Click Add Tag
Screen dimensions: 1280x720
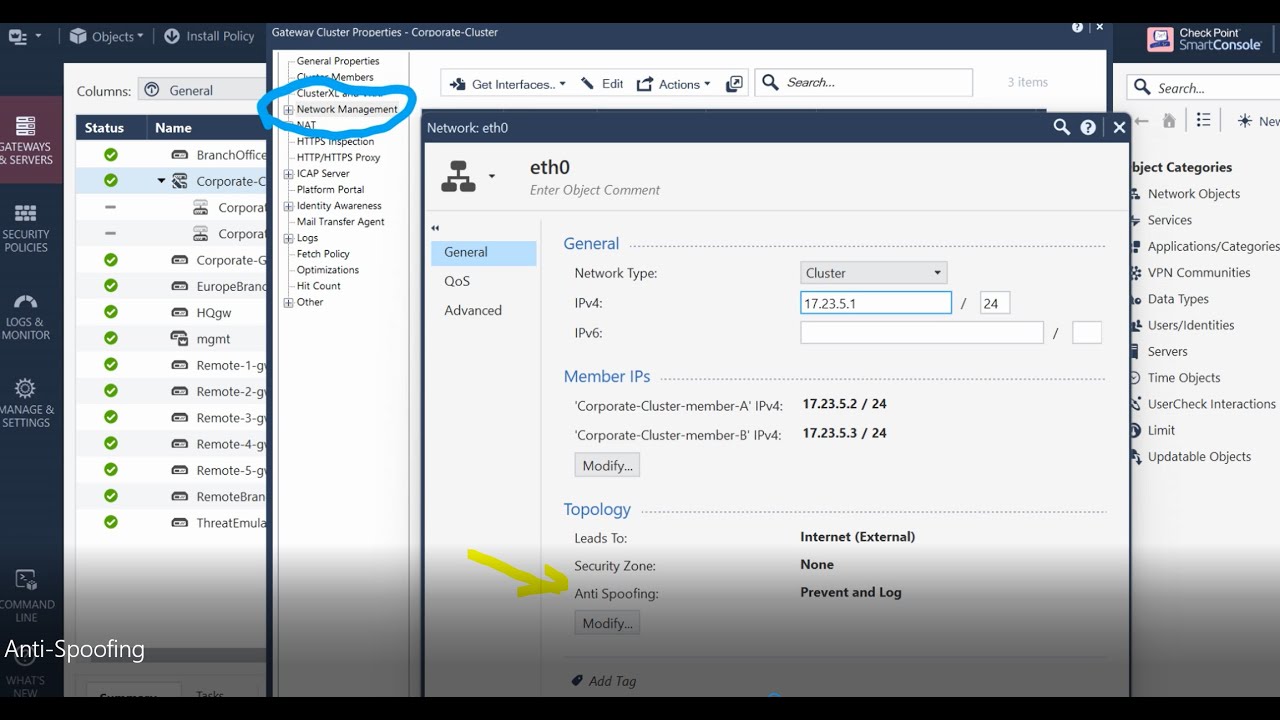604,681
